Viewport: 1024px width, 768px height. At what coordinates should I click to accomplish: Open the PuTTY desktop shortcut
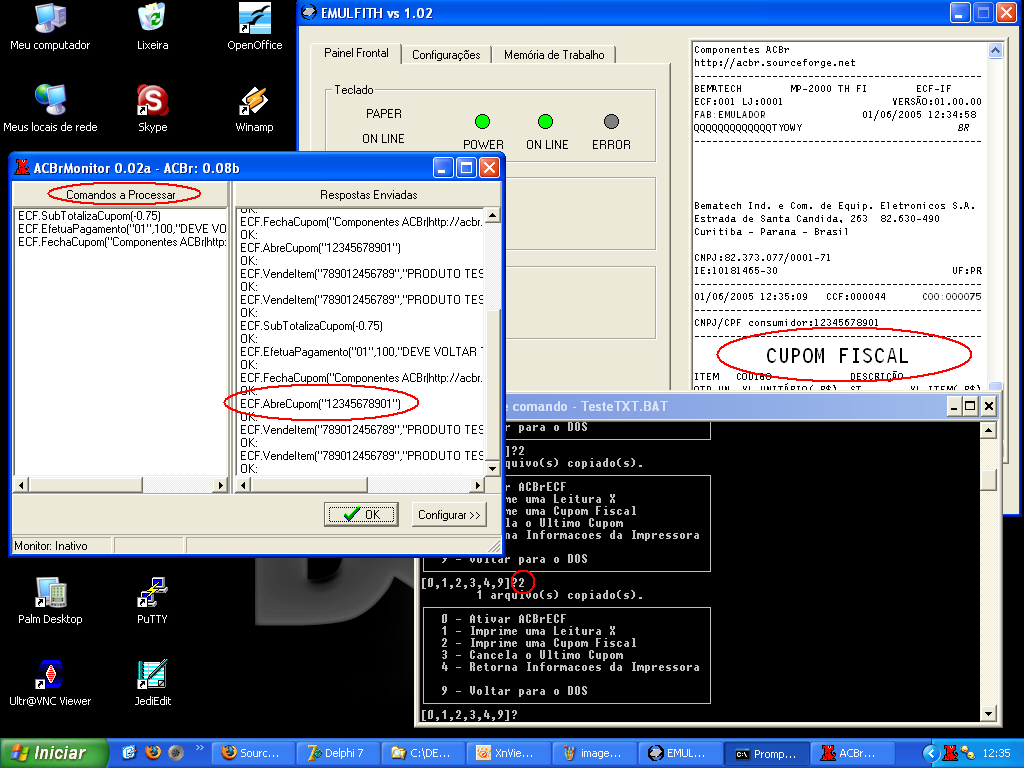pos(152,594)
